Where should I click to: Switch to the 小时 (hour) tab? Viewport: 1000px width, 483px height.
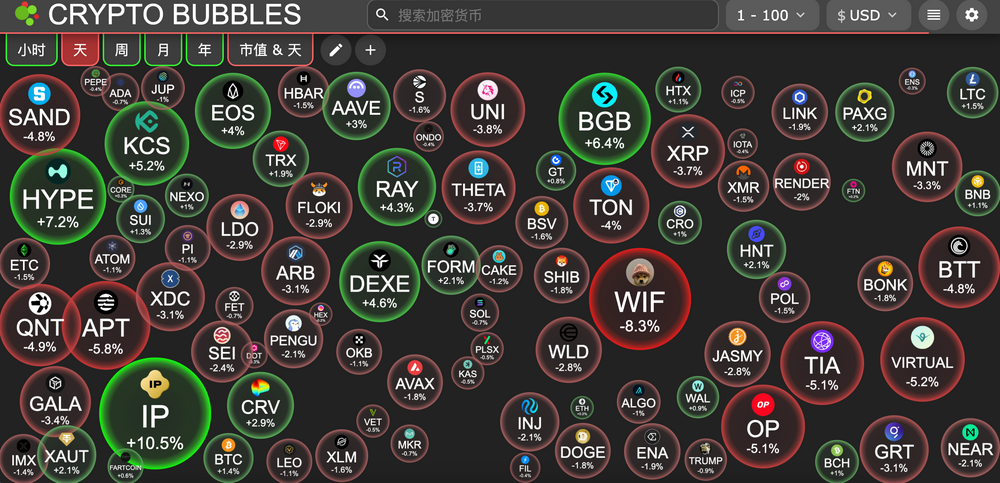click(31, 50)
